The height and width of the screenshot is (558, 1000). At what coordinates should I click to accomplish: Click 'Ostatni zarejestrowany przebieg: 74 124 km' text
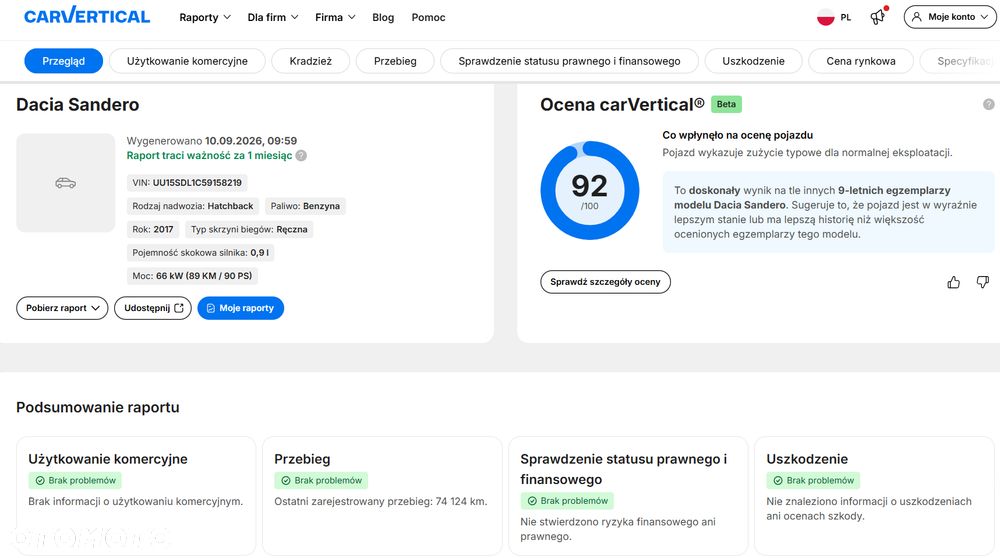tap(381, 501)
